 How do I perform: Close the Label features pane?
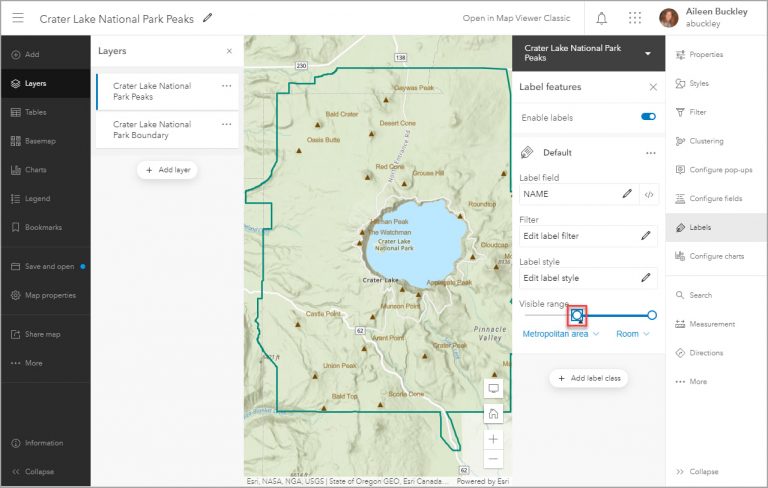[x=653, y=87]
